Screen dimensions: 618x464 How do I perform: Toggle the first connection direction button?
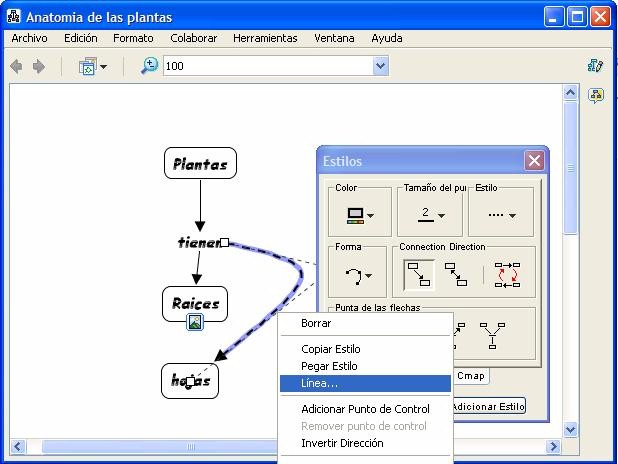coord(418,274)
